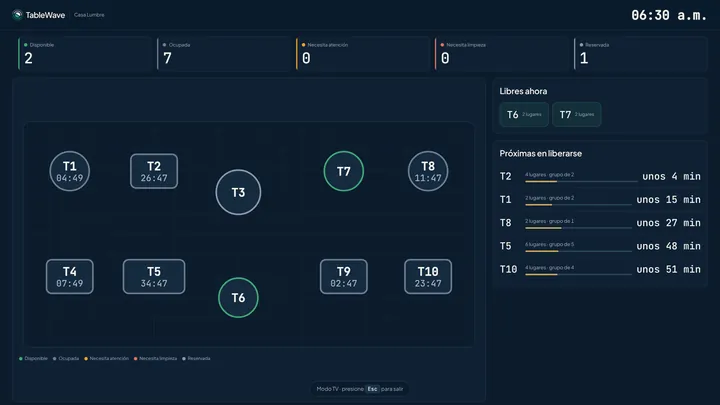Select square table T2 on floor plan
This screenshot has height=405, width=720.
pos(154,171)
